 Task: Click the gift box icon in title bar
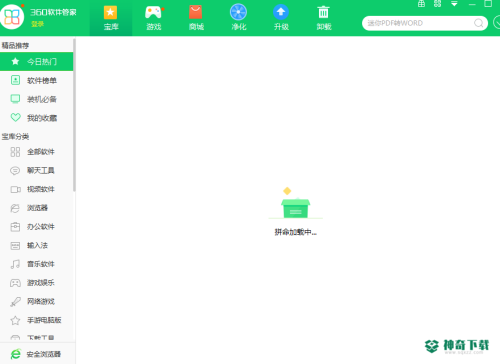(x=421, y=4)
